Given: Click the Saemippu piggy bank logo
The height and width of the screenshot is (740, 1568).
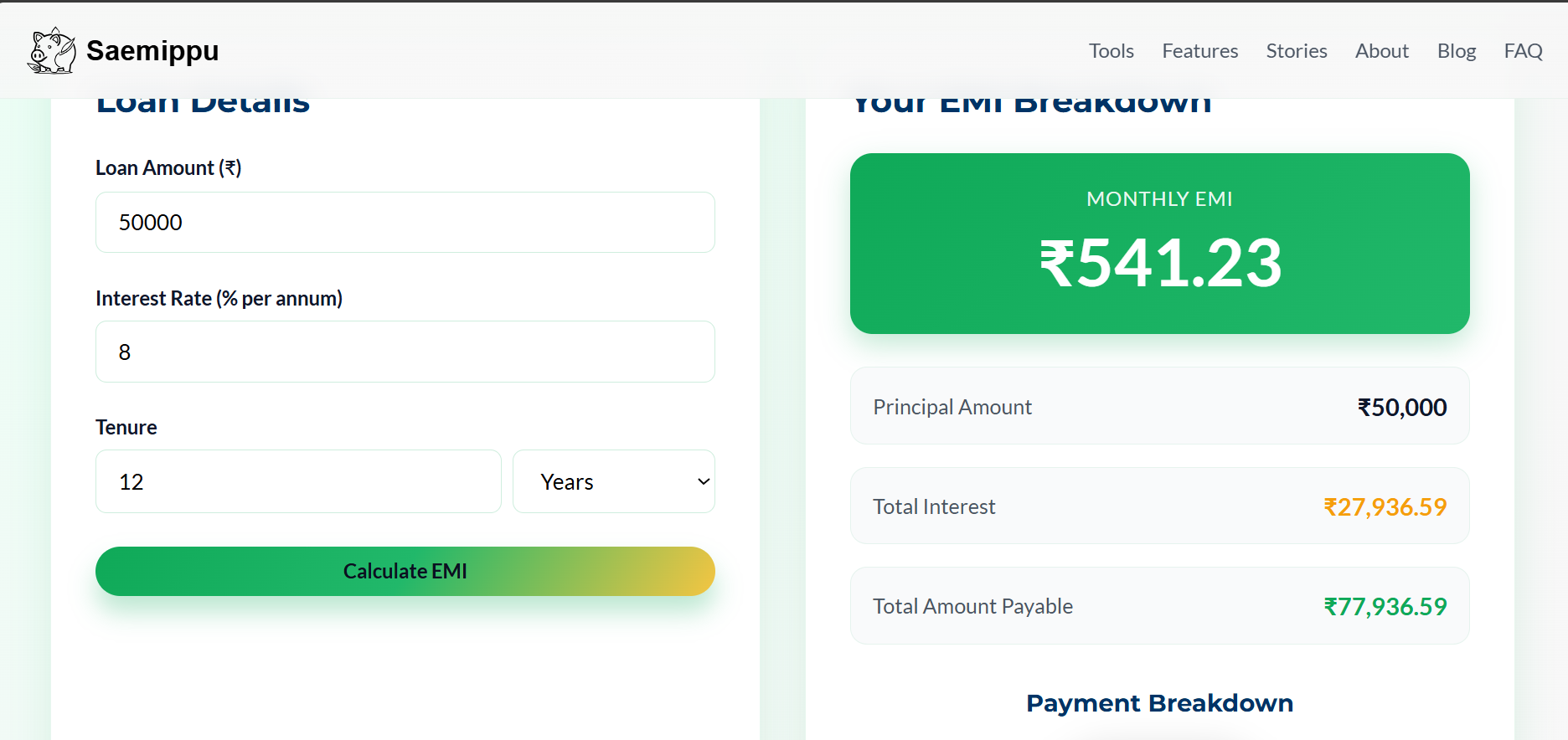Looking at the screenshot, I should 50,50.
